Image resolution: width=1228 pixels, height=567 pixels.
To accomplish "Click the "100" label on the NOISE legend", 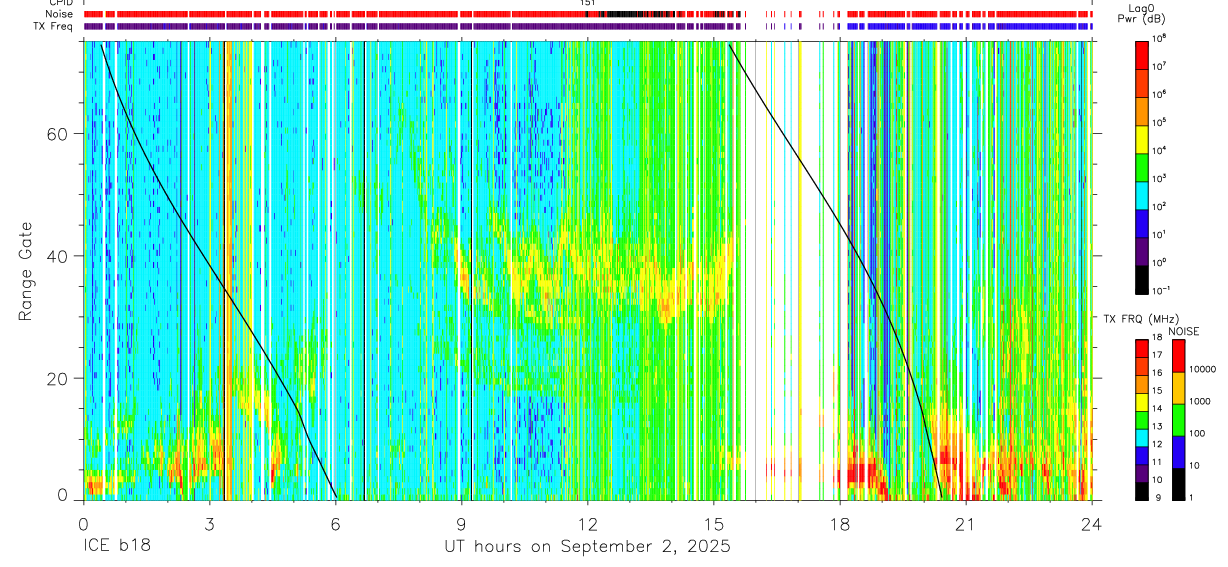I will (x=1199, y=434).
